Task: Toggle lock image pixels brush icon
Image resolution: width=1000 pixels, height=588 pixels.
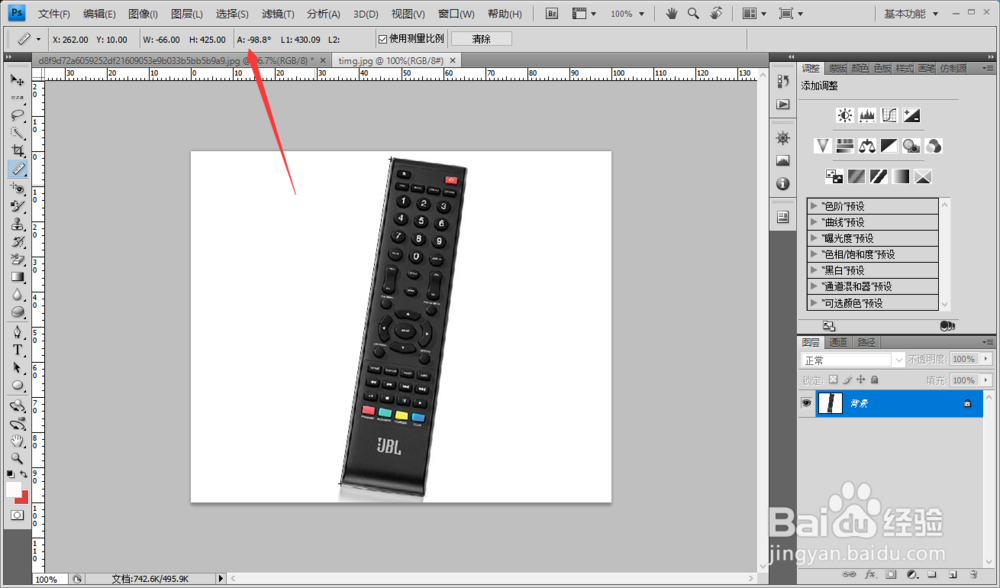Action: (x=847, y=379)
